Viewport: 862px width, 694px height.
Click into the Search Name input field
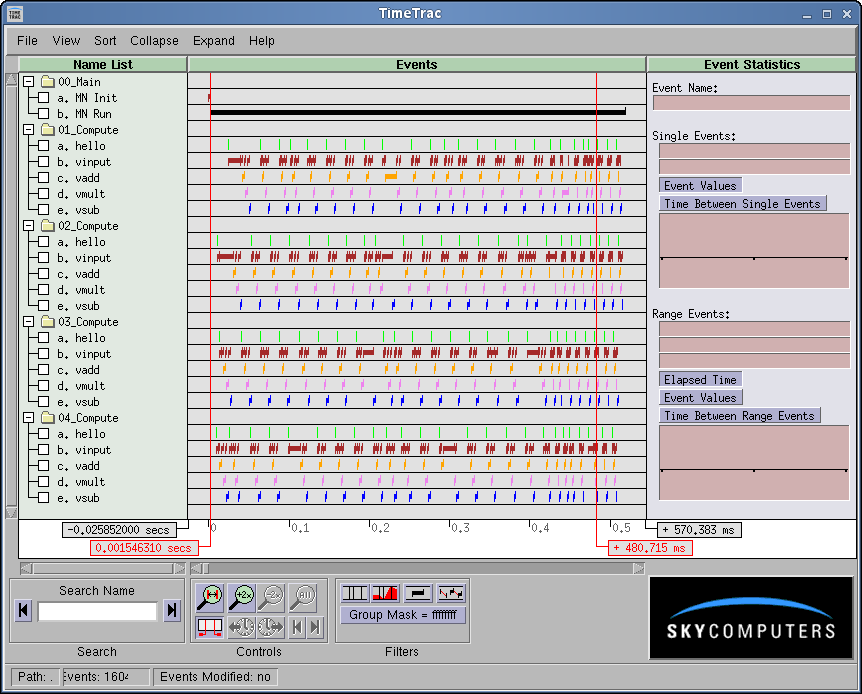tap(97, 612)
